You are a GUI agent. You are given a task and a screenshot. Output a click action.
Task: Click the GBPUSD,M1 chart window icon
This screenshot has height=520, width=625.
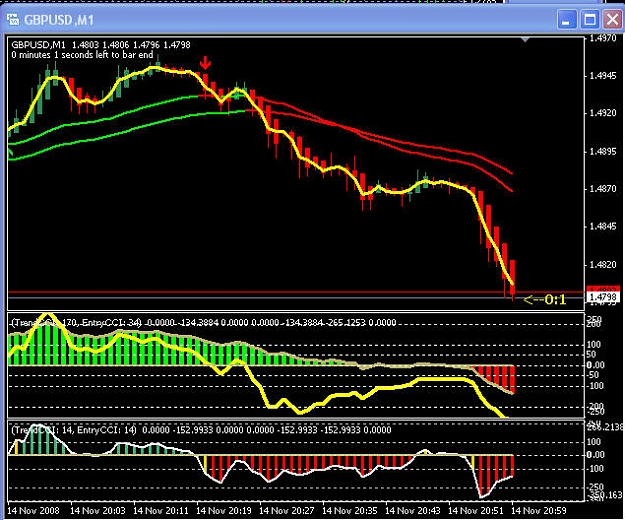13,19
